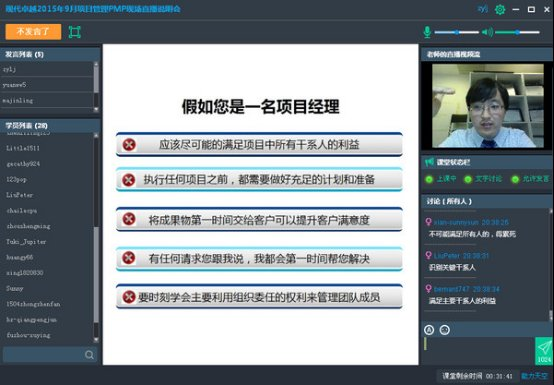
Task: Mute the microphone icon
Action: [427, 32]
